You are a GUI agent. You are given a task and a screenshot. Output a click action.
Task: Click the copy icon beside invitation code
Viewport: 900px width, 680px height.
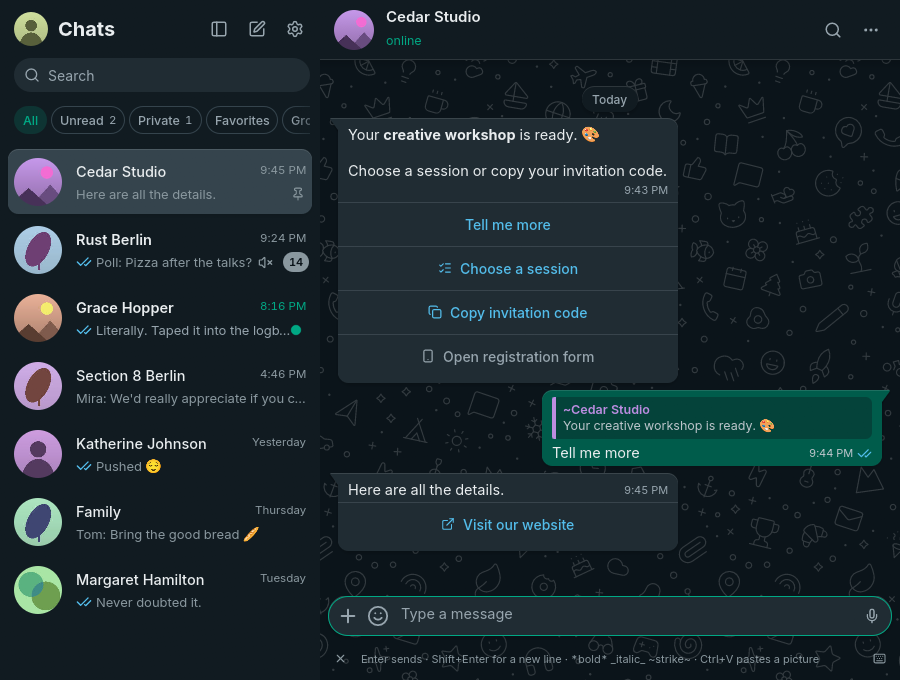(435, 312)
